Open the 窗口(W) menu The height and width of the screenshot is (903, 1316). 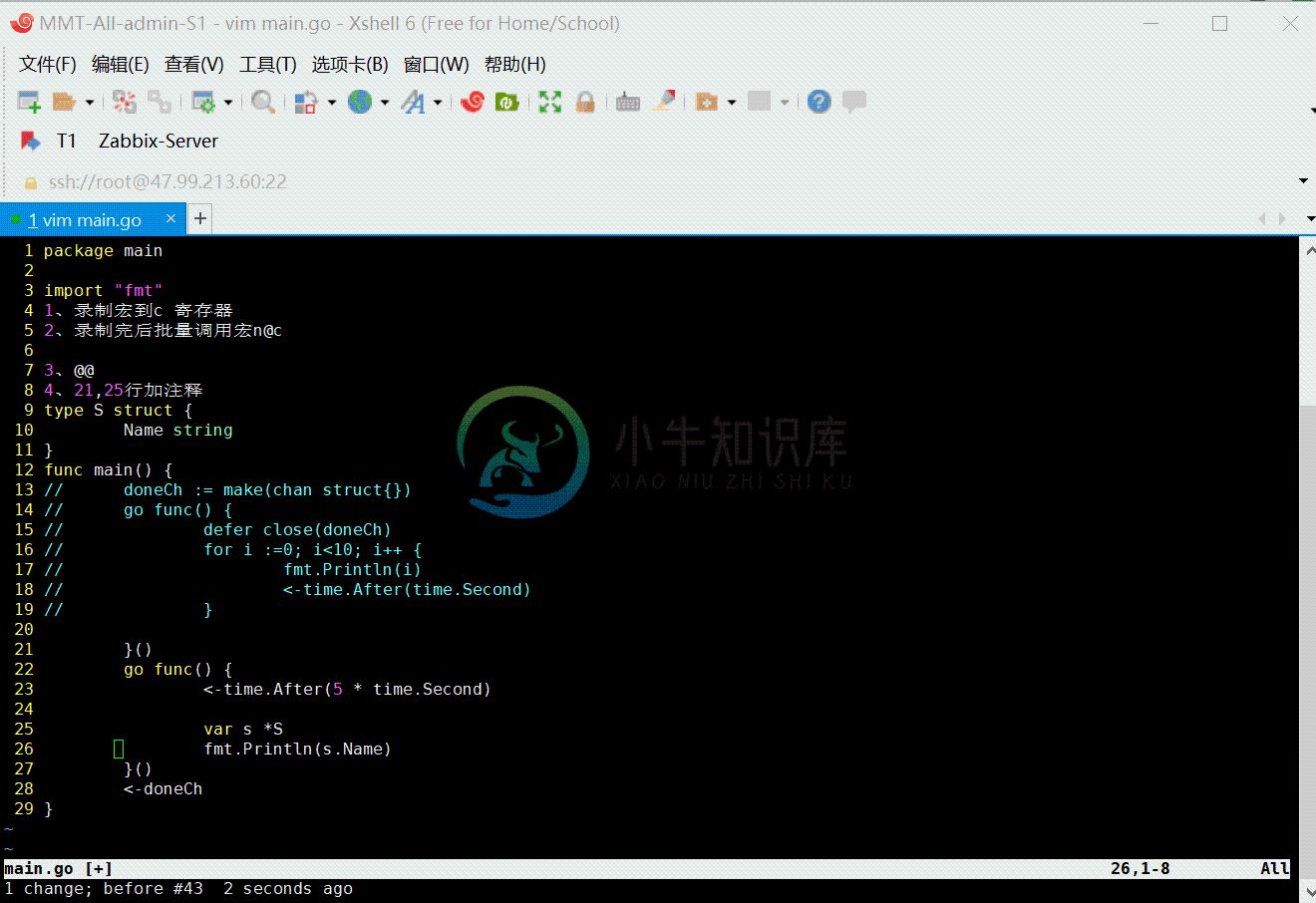(437, 65)
